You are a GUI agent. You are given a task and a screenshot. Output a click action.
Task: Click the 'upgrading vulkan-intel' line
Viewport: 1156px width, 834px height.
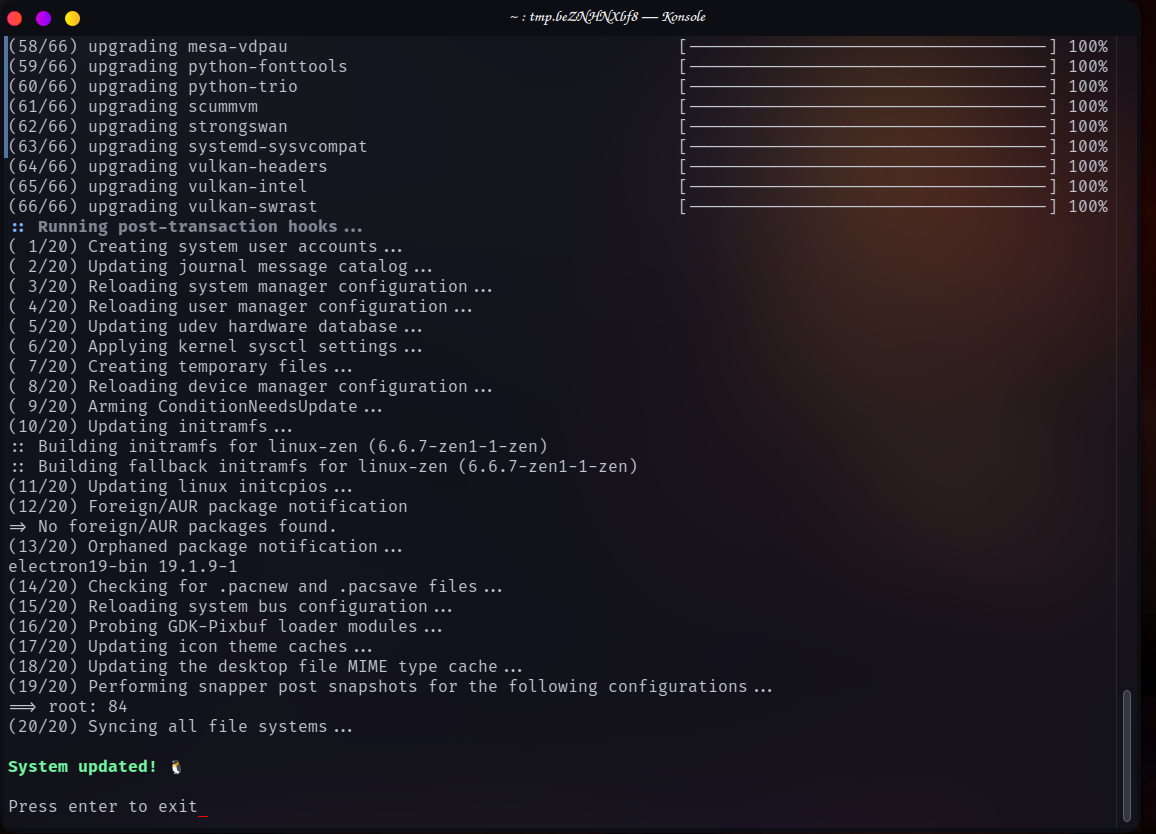click(158, 186)
